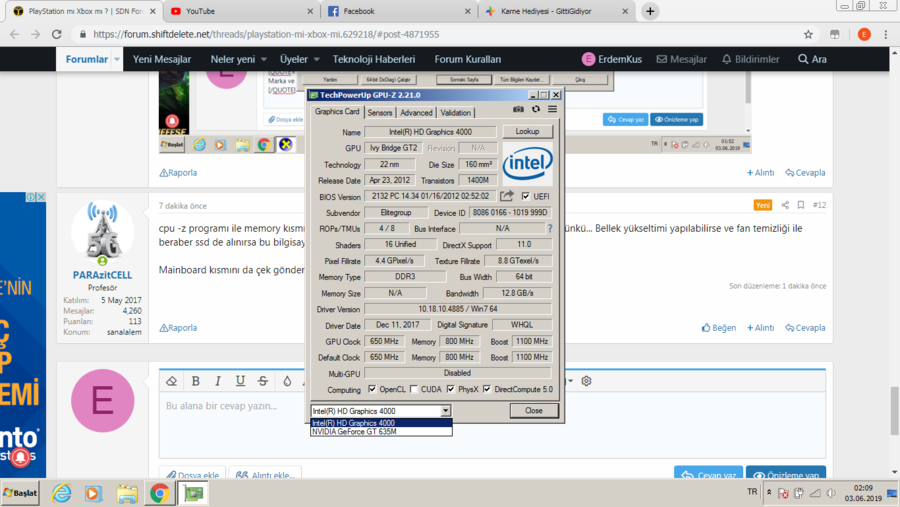Open the Başlat start button

[20, 493]
